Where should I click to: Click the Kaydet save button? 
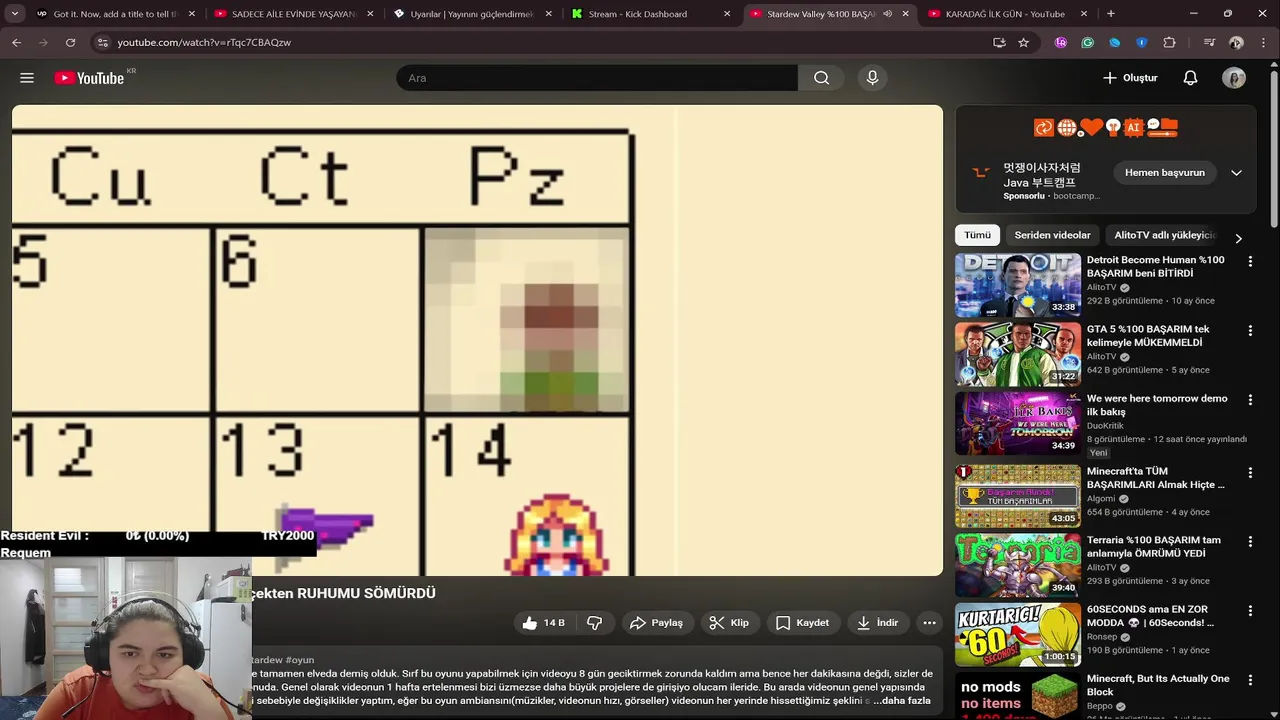802,623
